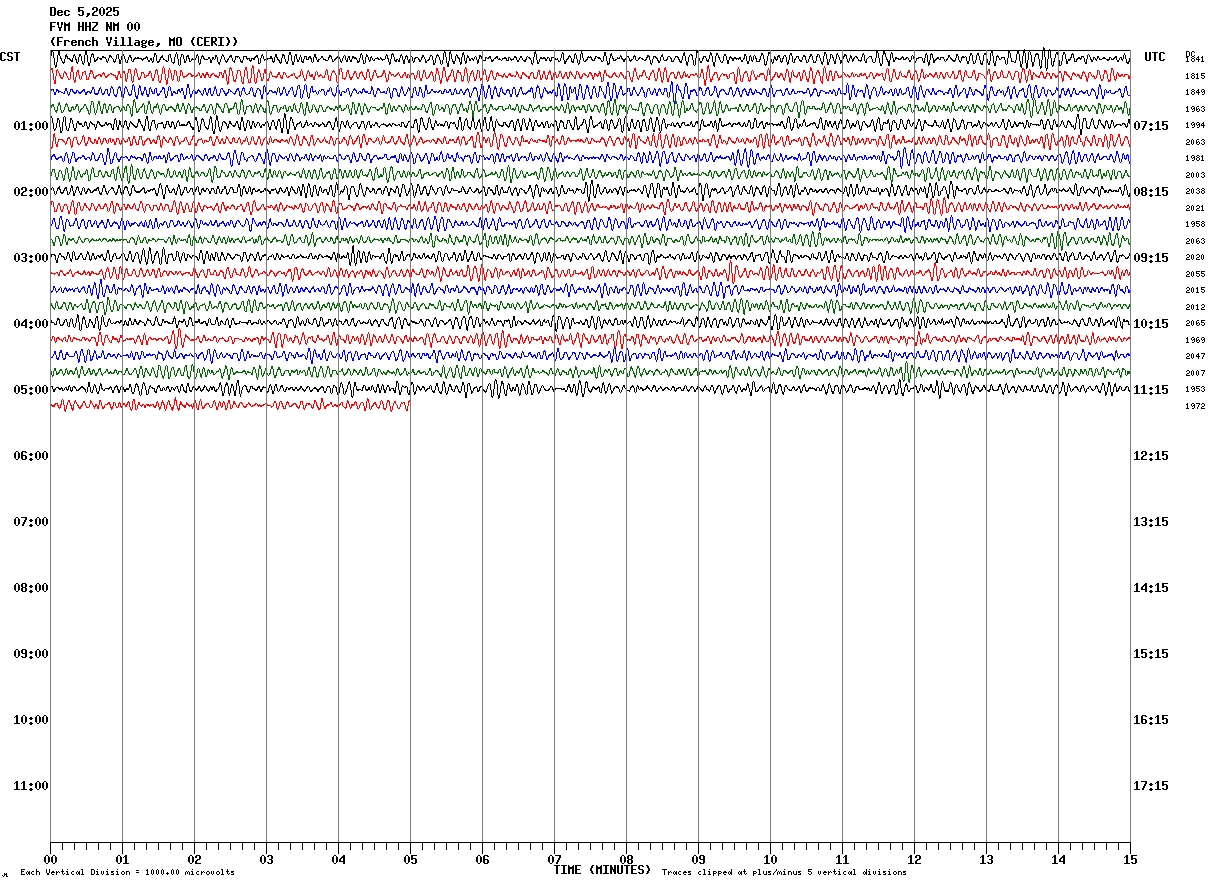This screenshot has width=1210, height=886.
Task: Click the '09:00' CST hour label
Action: 31,654
